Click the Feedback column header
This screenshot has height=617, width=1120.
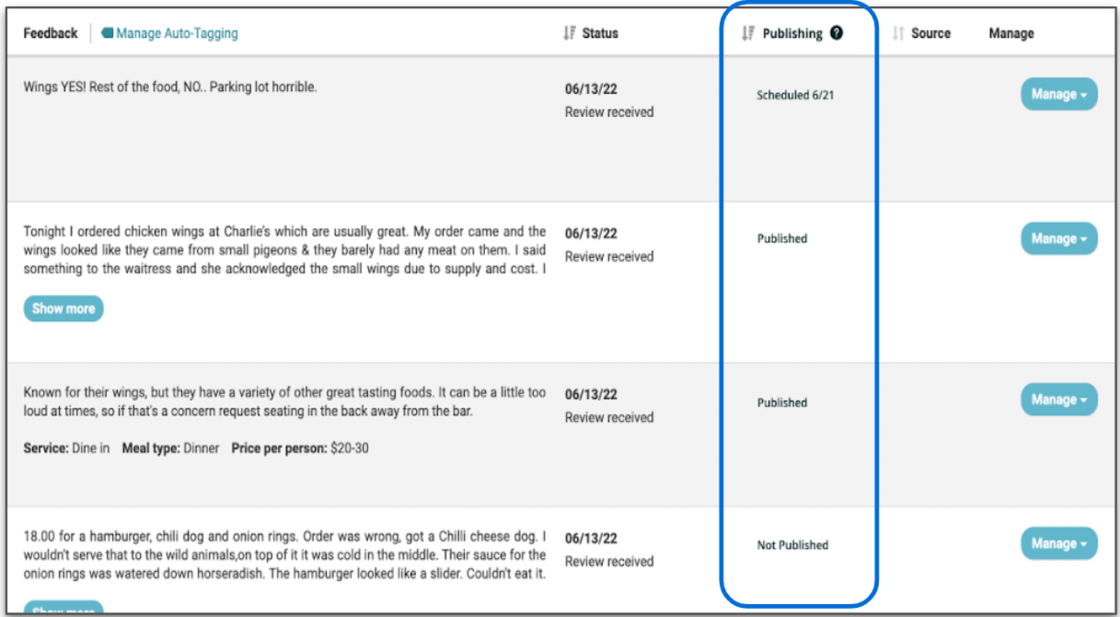pos(50,33)
